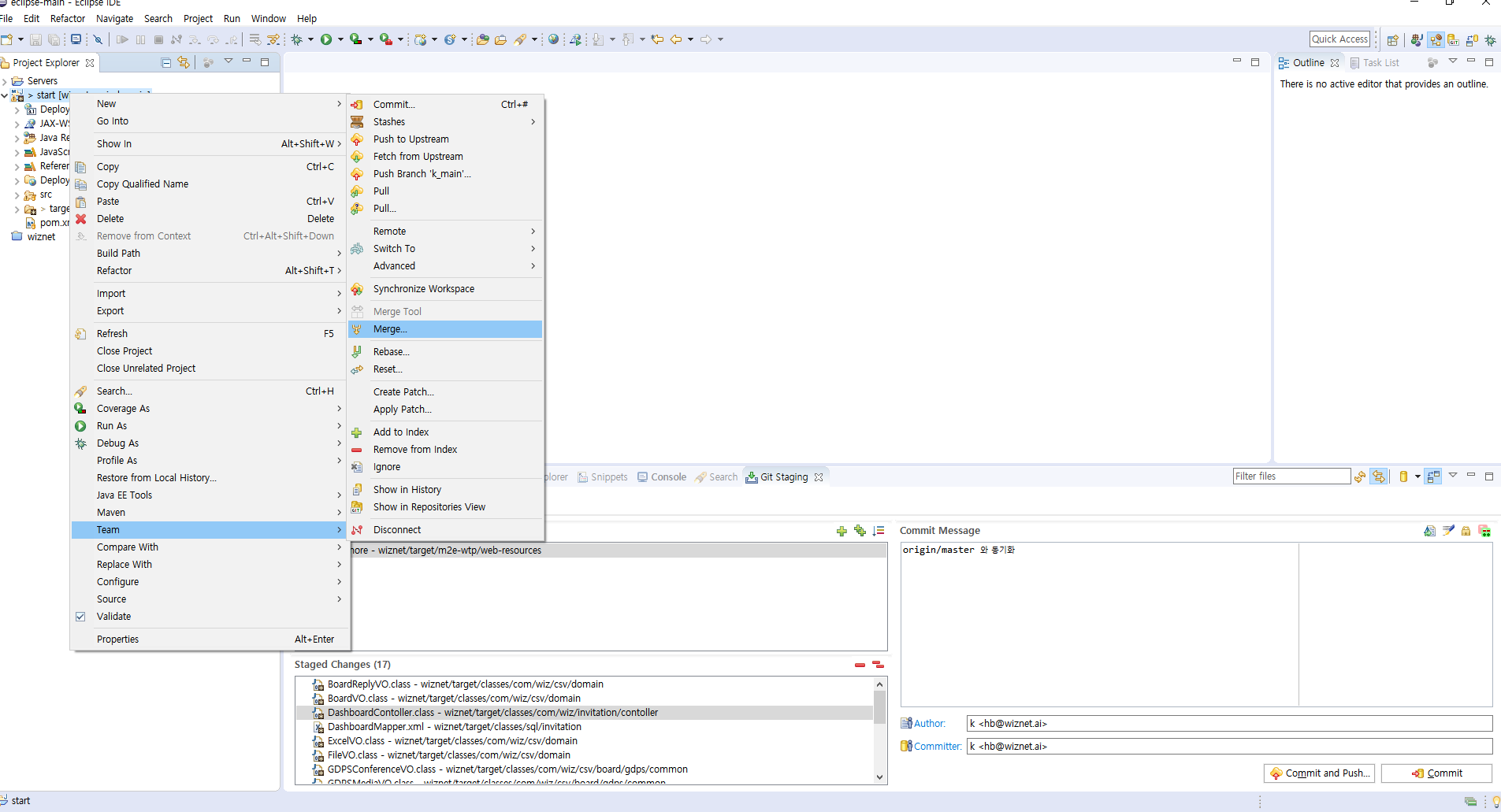Toggle Link with Editor in Git Staging
The image size is (1501, 812).
coord(1379,476)
